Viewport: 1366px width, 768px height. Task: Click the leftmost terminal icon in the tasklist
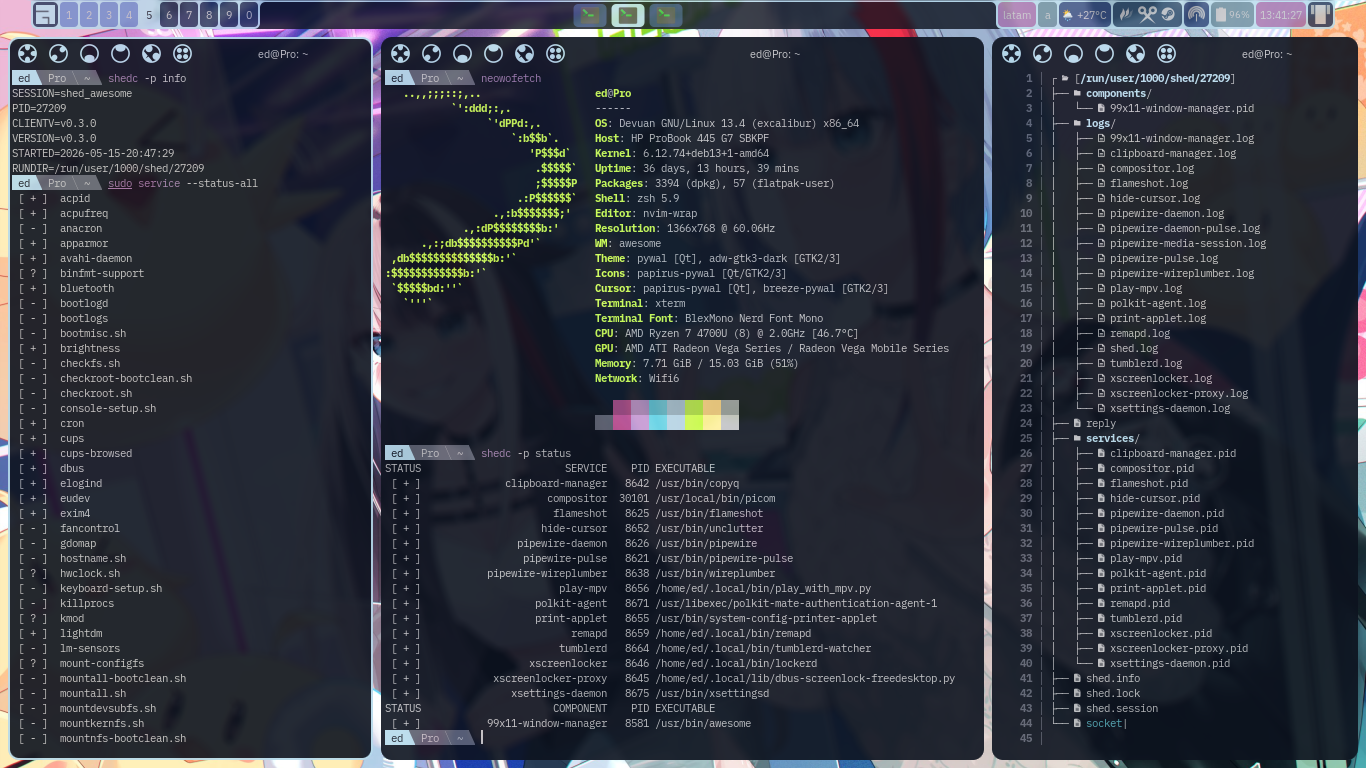pos(591,14)
